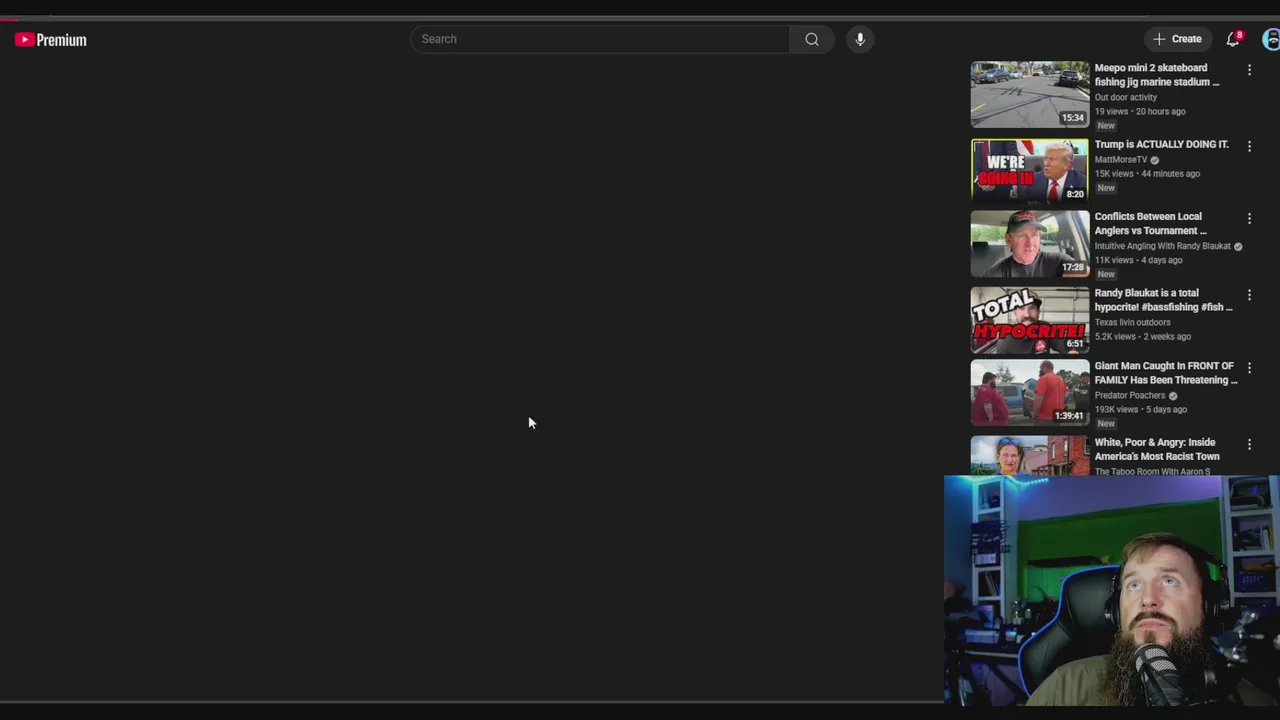This screenshot has width=1280, height=720.
Task: Open the Create button
Action: click(x=1177, y=39)
